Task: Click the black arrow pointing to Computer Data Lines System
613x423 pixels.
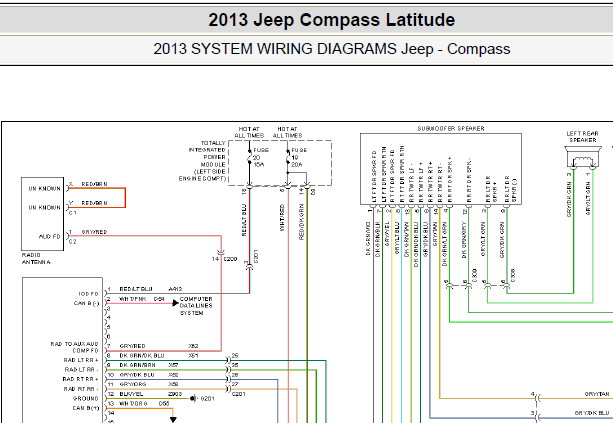Action: point(176,303)
